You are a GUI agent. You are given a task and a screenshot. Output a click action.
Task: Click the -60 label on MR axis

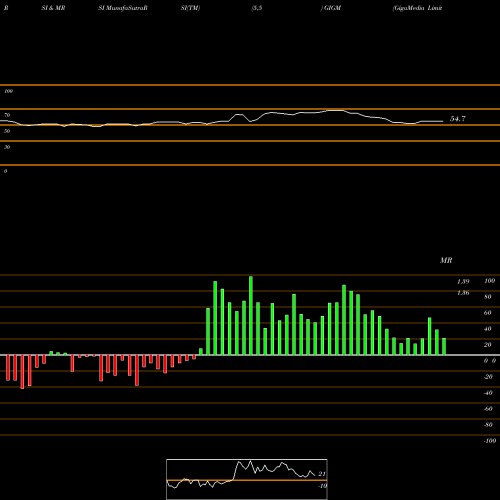coord(488,409)
